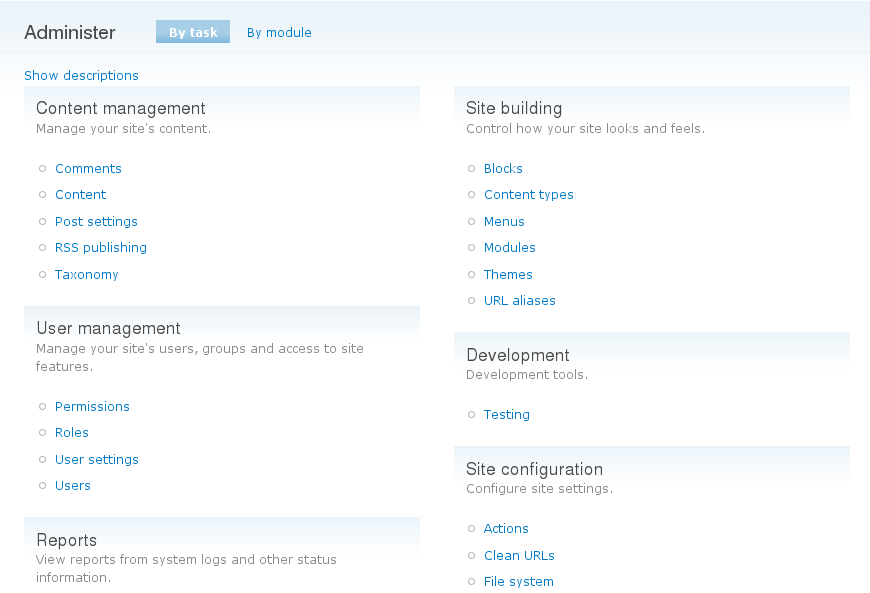Open the Testing development tool

pyautogui.click(x=506, y=414)
